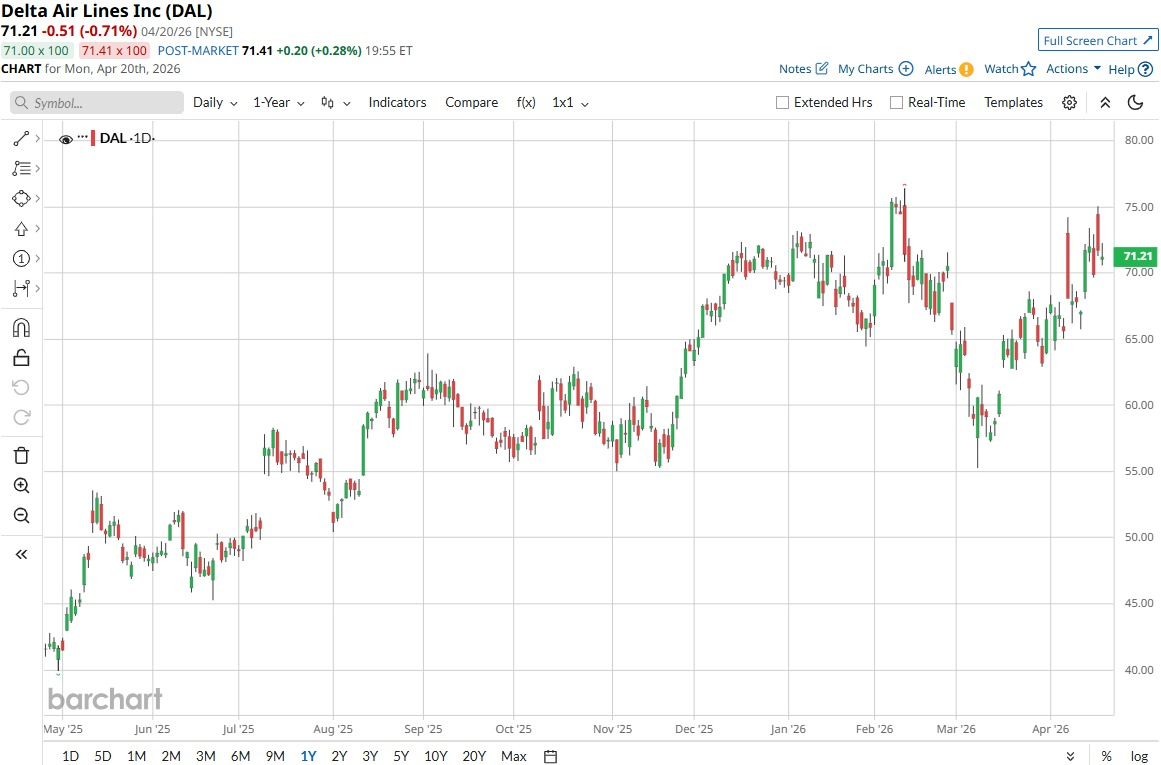Toggle DAL series visibility eye icon
1161x765 pixels.
(x=66, y=139)
